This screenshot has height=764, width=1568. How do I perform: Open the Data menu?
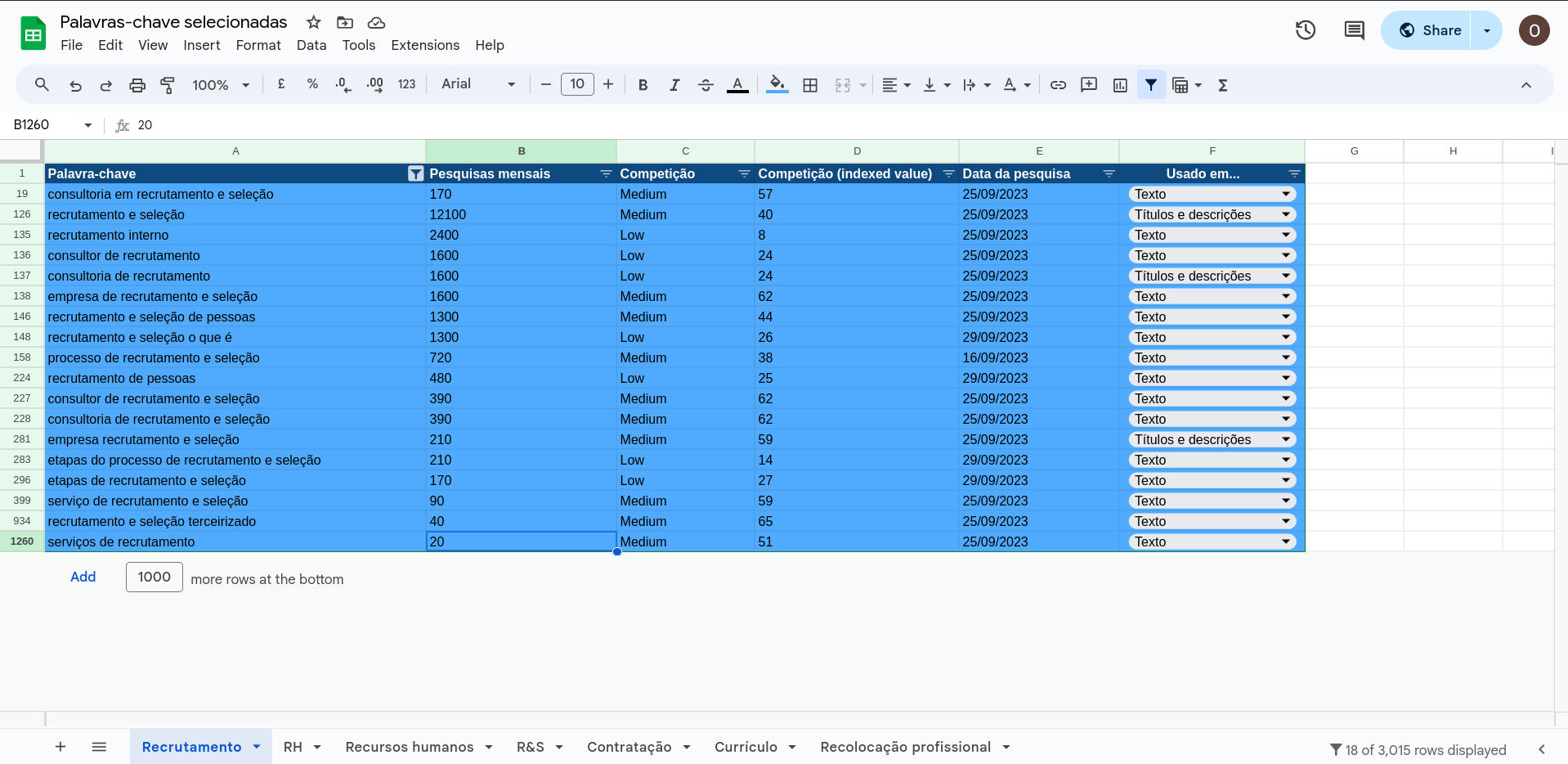tap(311, 45)
